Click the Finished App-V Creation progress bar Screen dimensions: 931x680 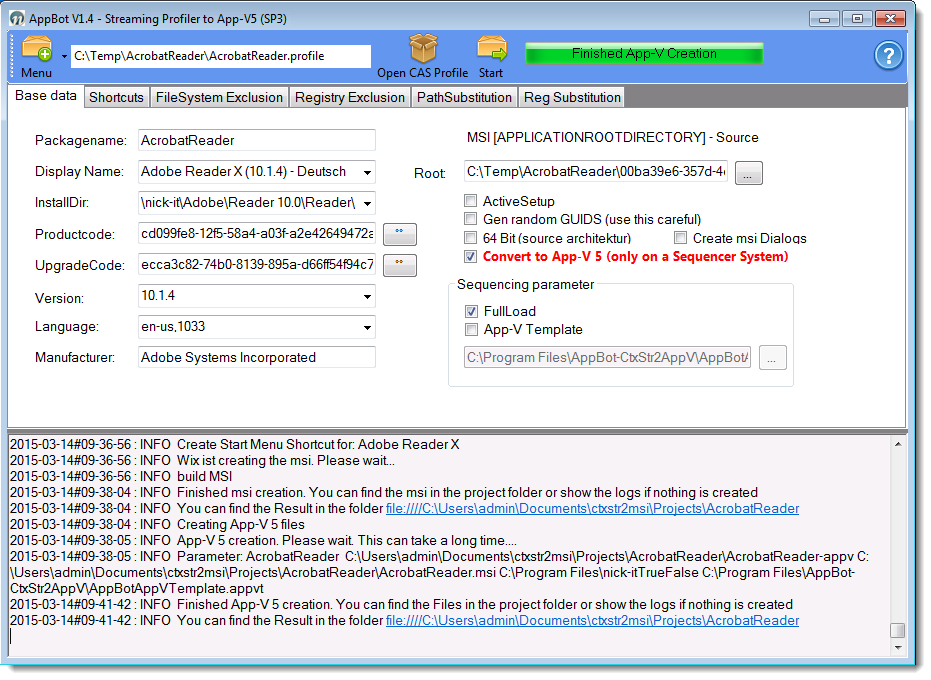point(644,53)
